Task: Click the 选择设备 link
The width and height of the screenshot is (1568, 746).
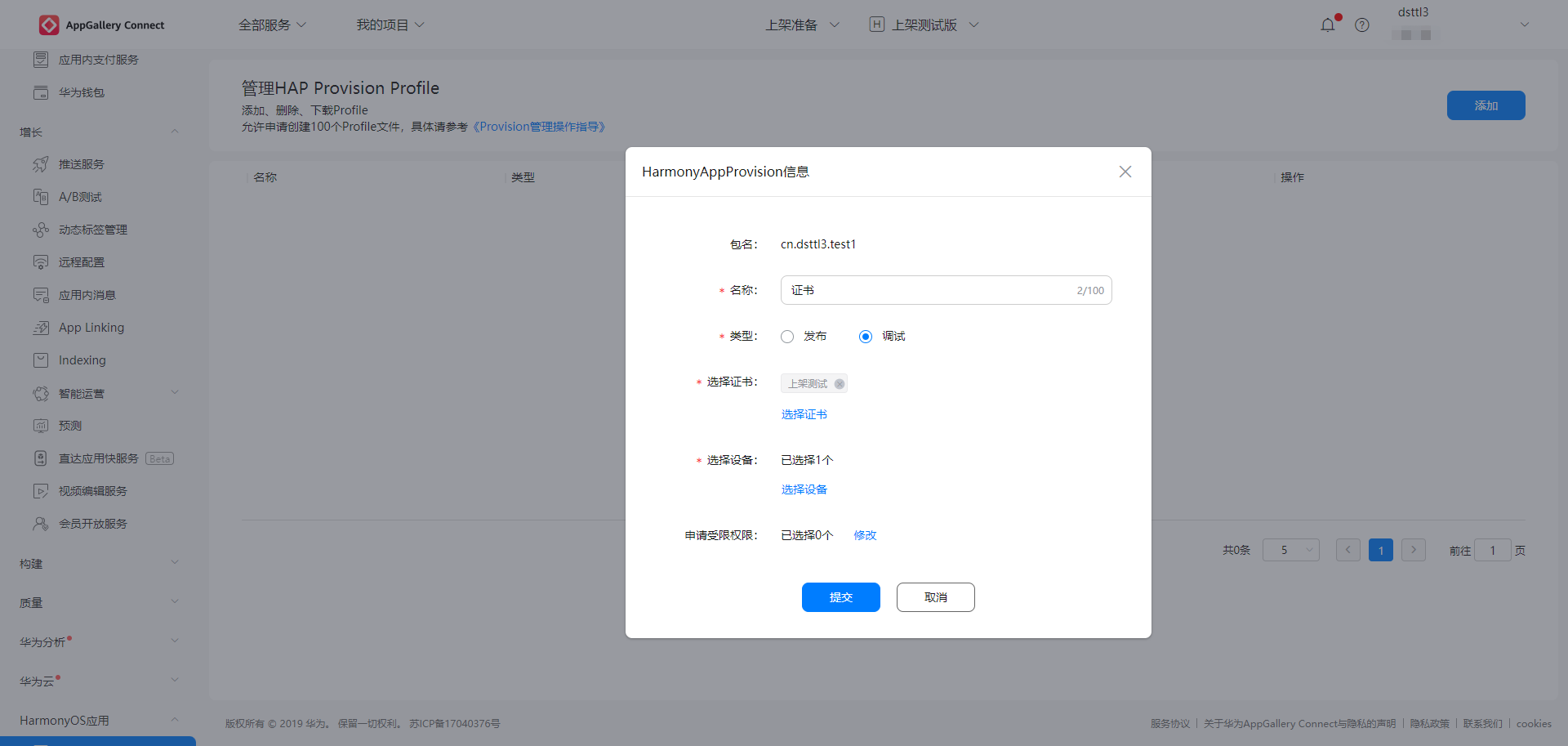Action: point(804,489)
